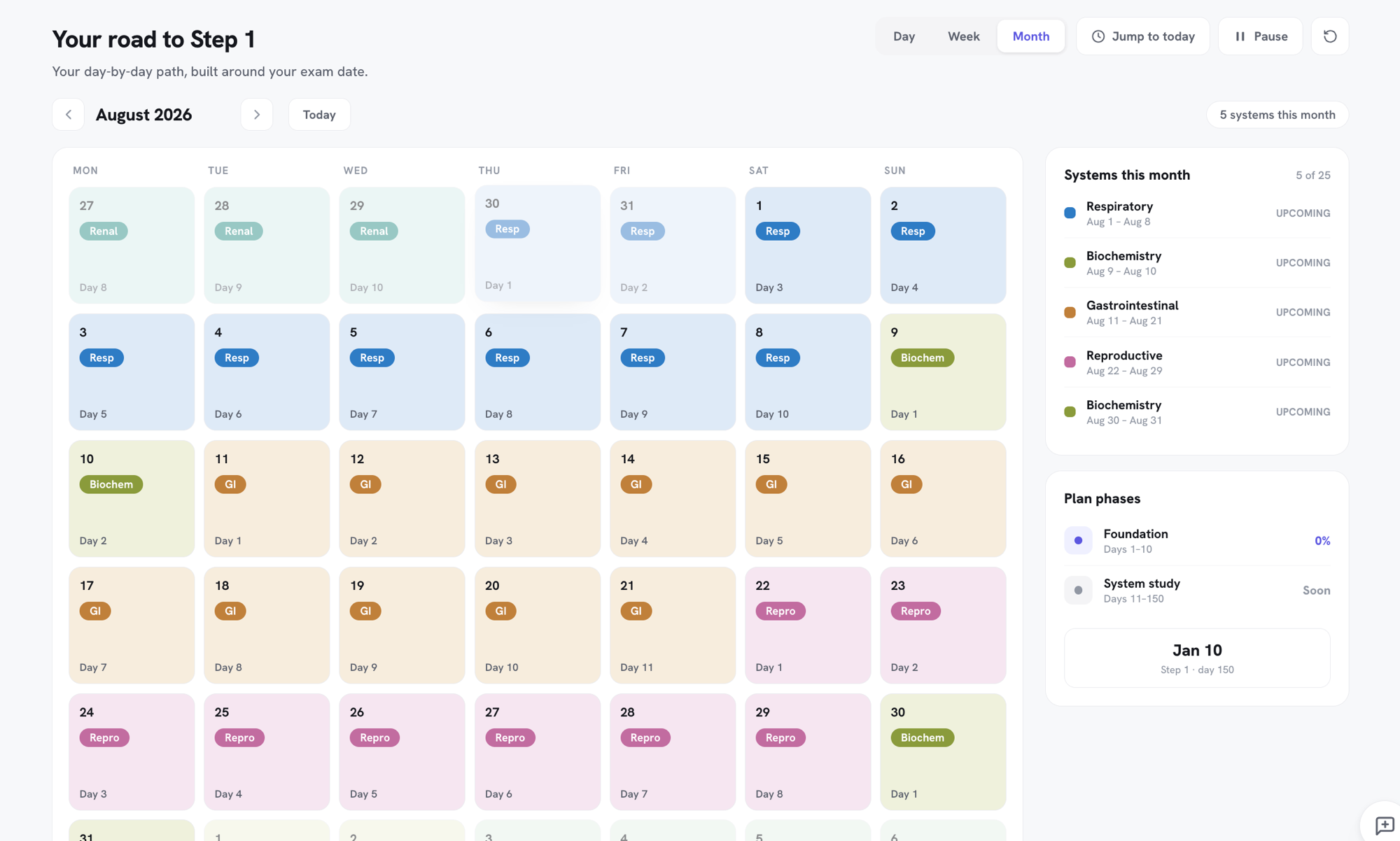Click the Today button
Image resolution: width=1400 pixels, height=841 pixels.
coord(319,115)
